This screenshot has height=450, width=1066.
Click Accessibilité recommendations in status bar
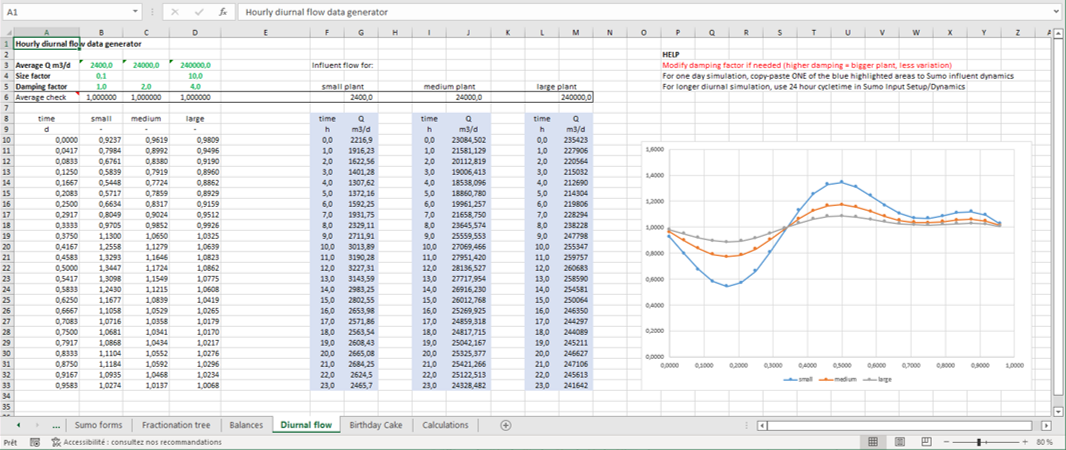coord(138,441)
